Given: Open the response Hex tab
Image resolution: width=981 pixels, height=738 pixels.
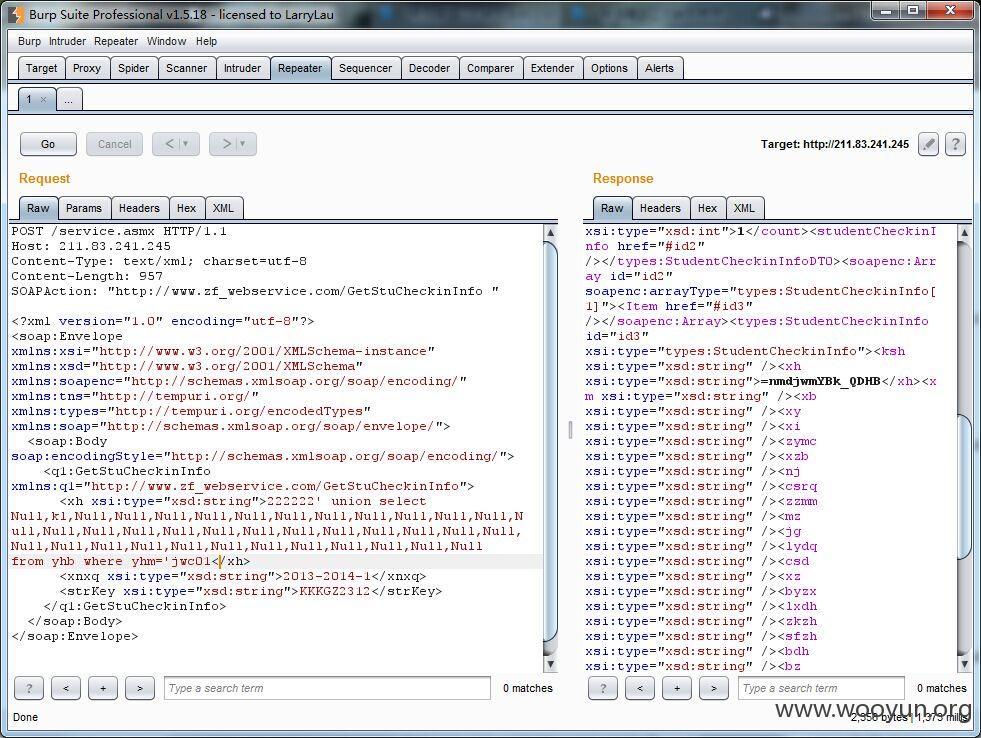Looking at the screenshot, I should 708,208.
